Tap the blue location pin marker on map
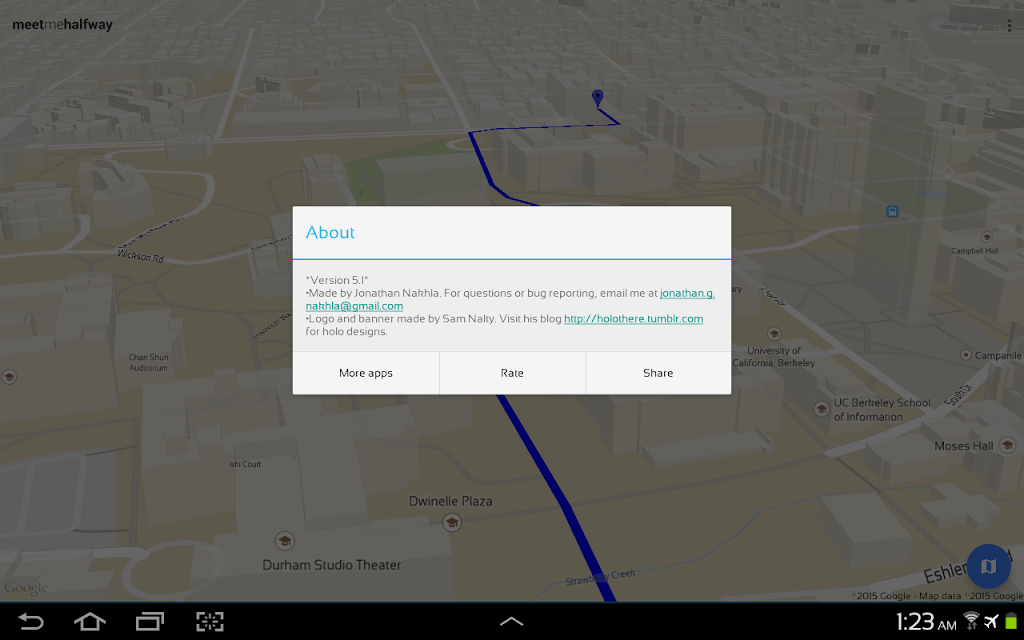Viewport: 1024px width, 640px height. coord(597,98)
